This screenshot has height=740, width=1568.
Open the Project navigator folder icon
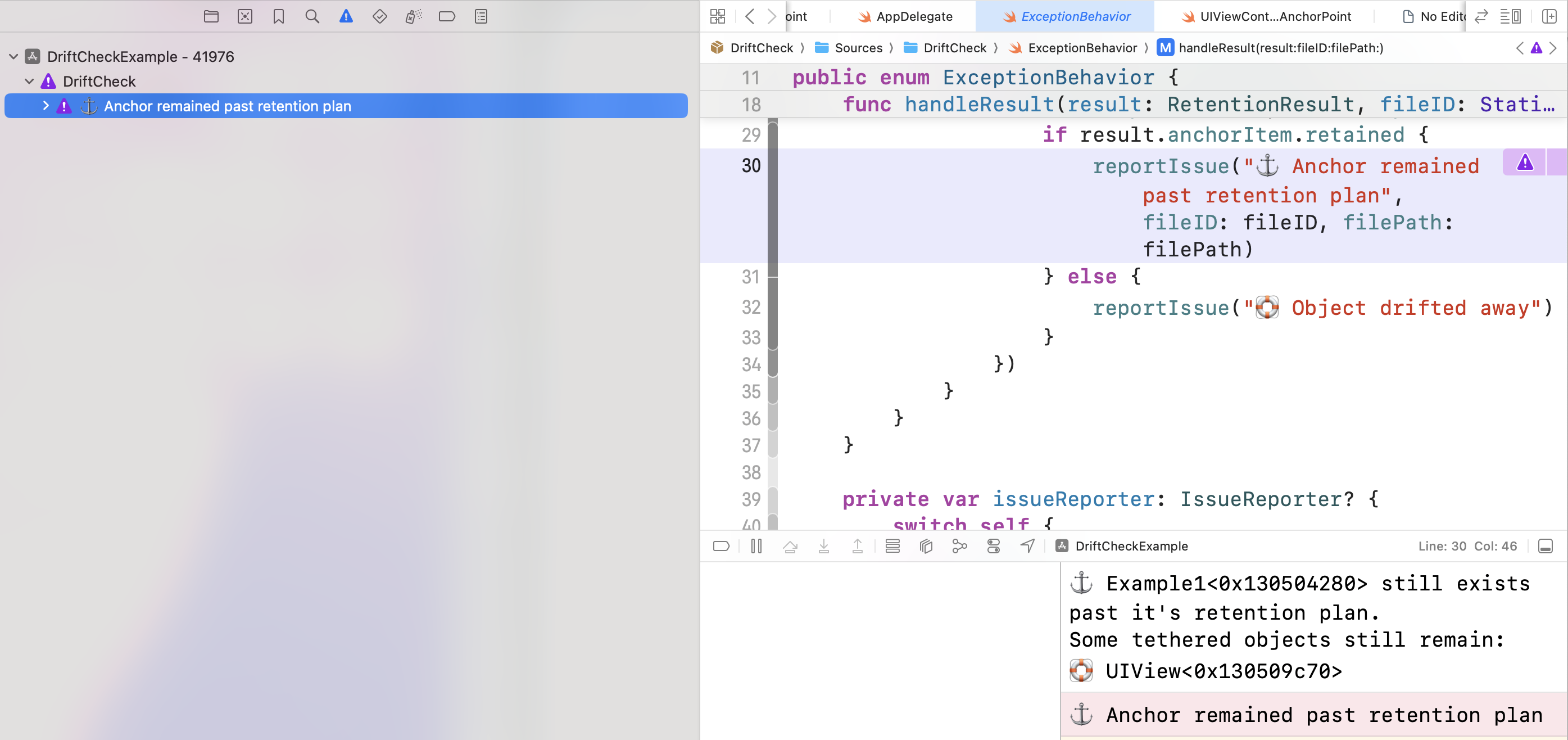211,16
